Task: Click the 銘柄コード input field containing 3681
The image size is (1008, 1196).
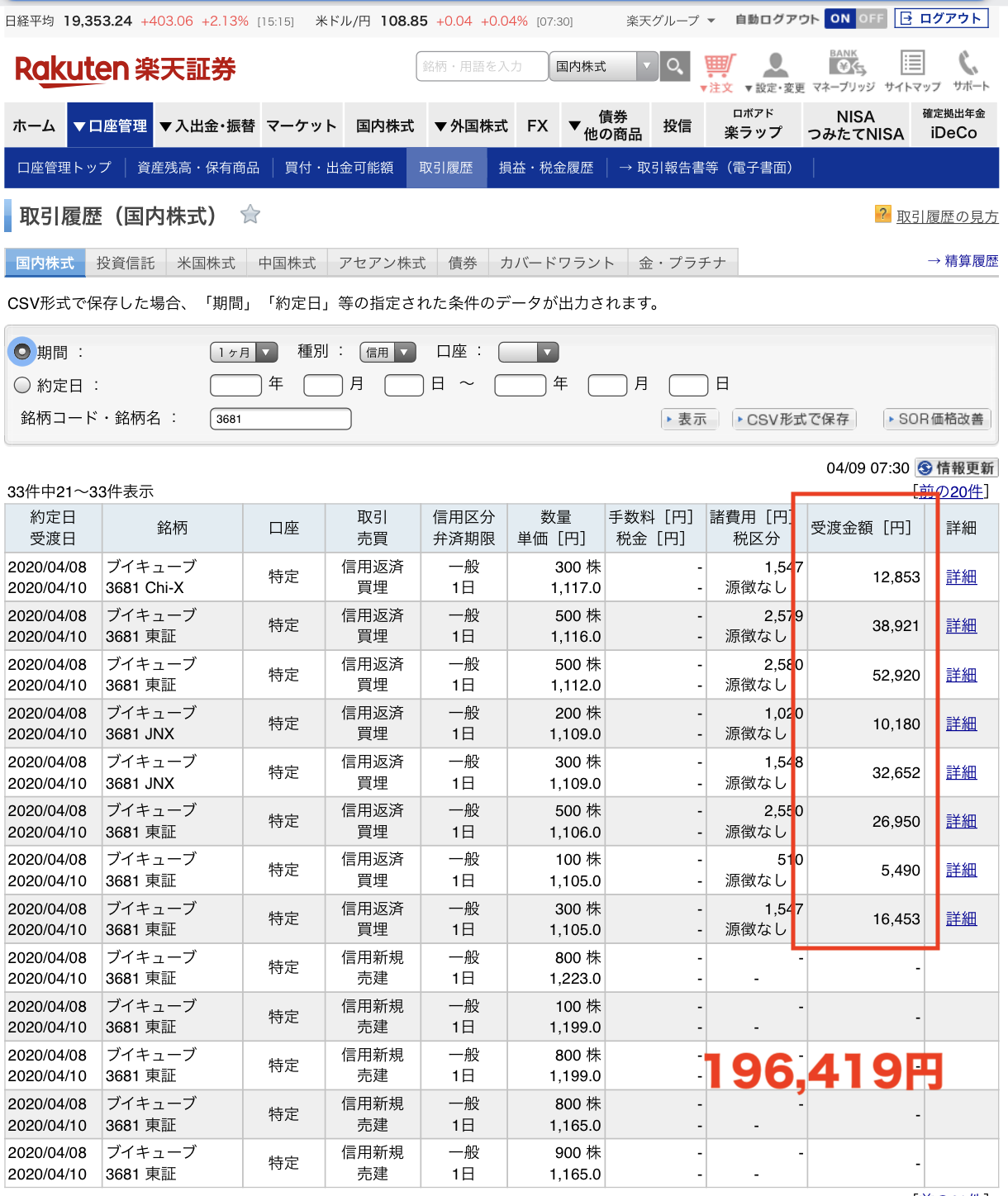Action: (281, 419)
